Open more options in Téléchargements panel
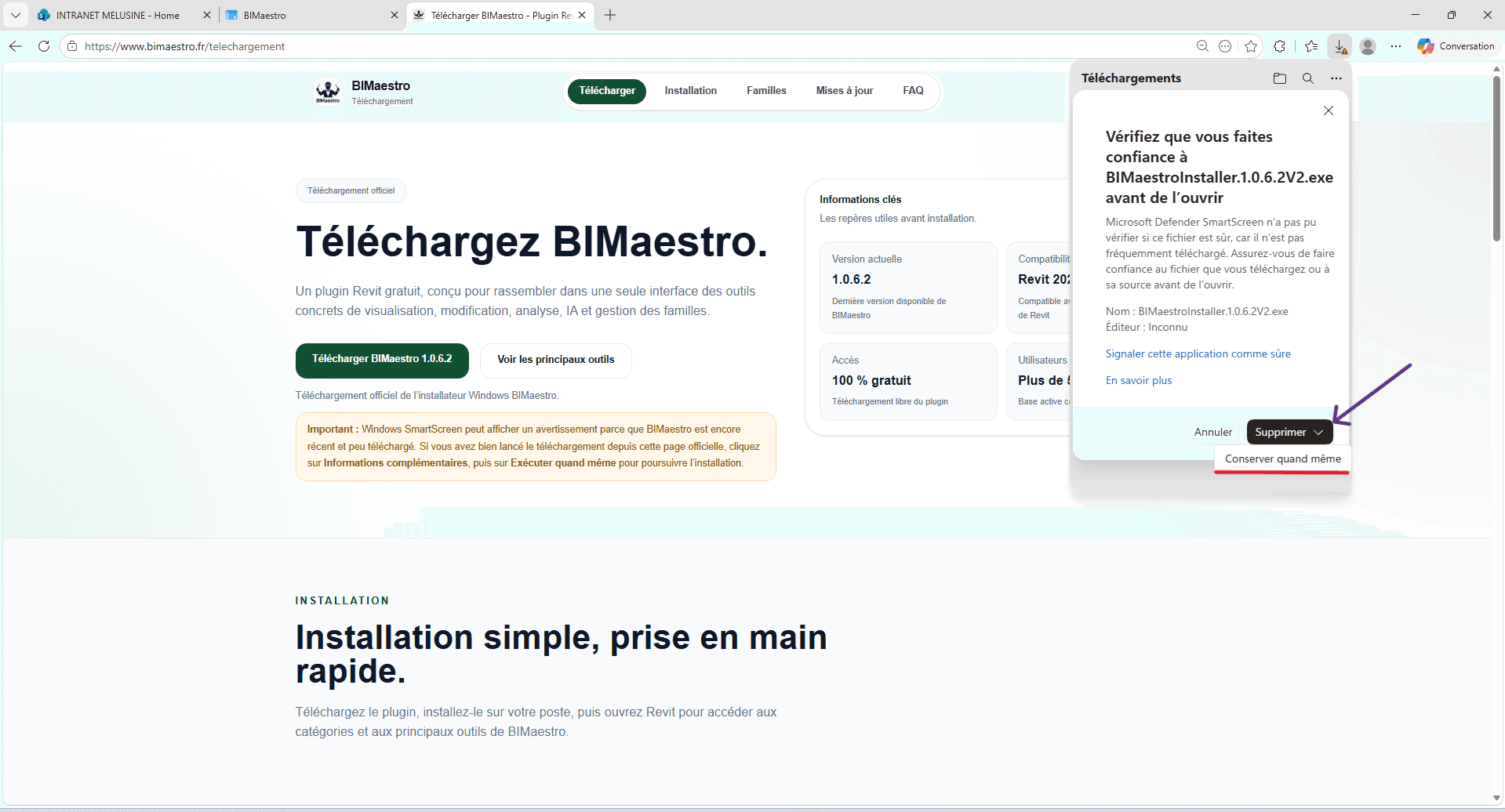Image resolution: width=1505 pixels, height=812 pixels. pyautogui.click(x=1336, y=78)
